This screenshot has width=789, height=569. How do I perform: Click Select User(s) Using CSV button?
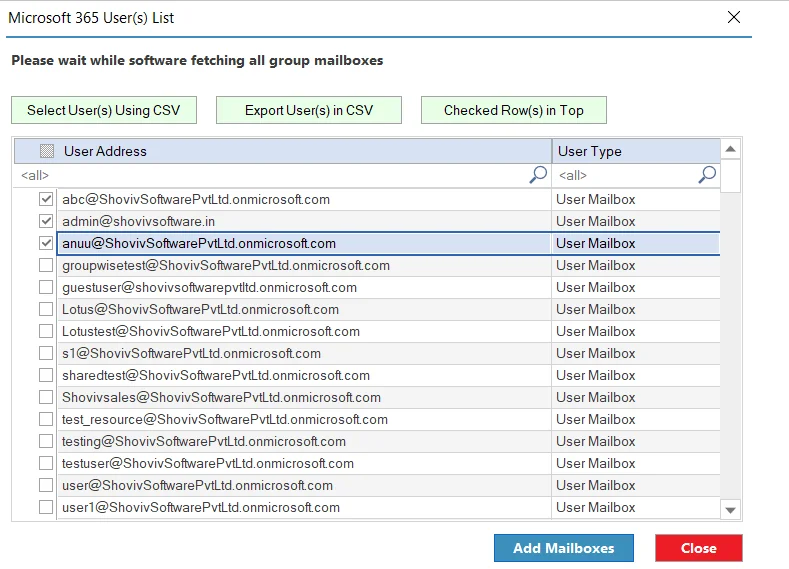coord(104,110)
